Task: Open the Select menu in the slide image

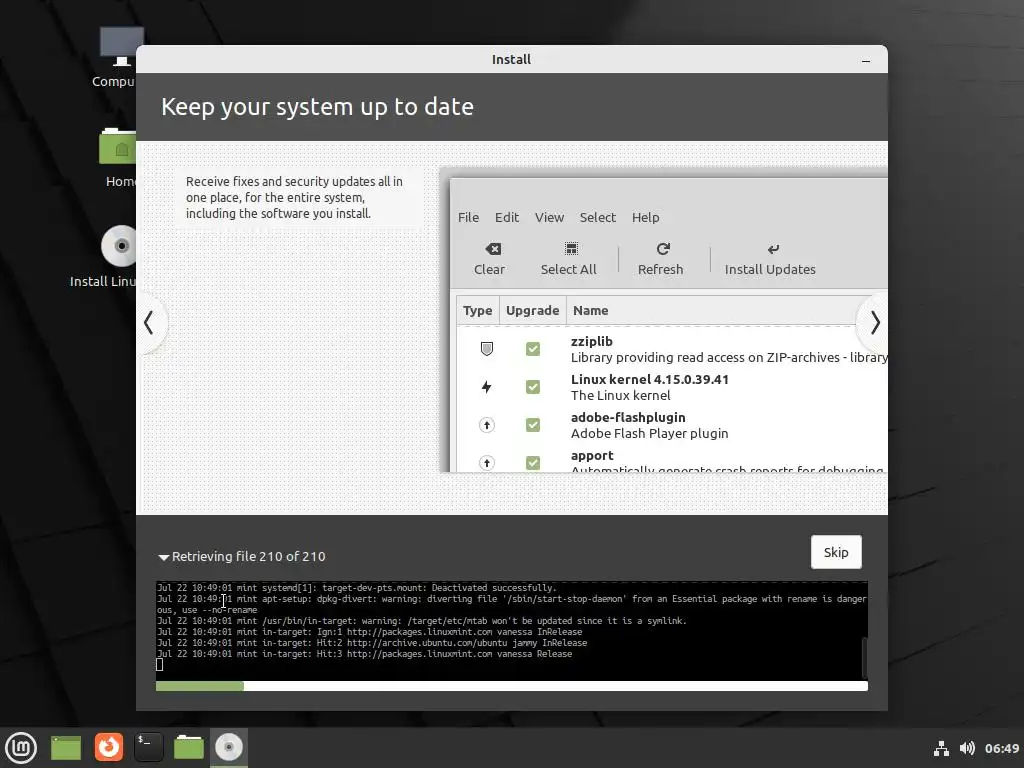Action: [x=598, y=217]
